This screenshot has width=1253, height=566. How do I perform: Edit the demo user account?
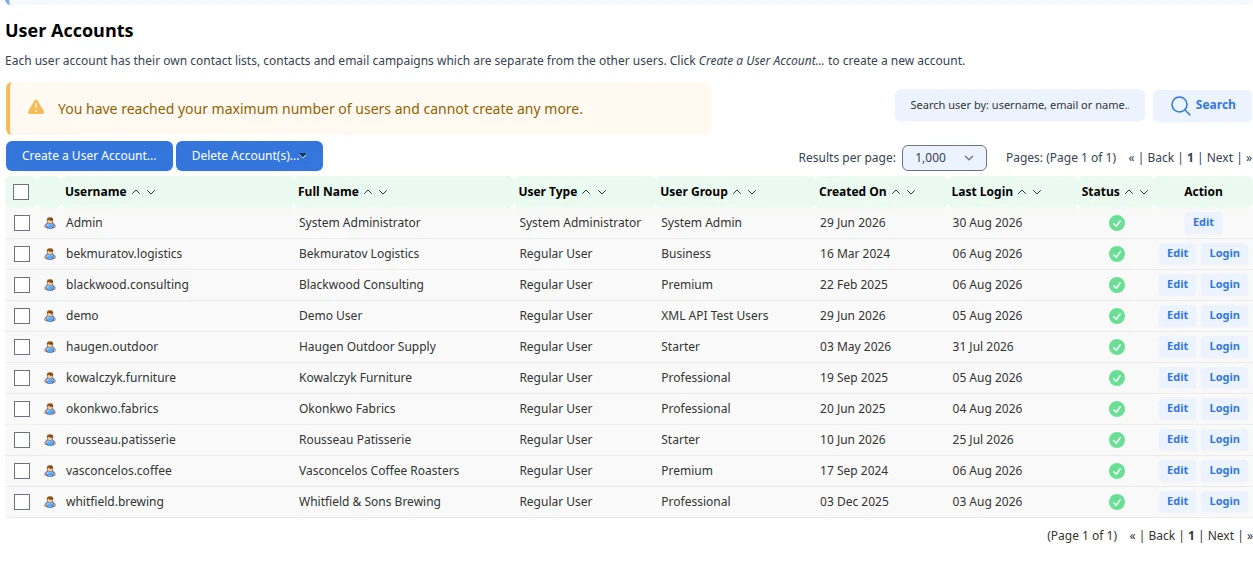coord(1178,316)
